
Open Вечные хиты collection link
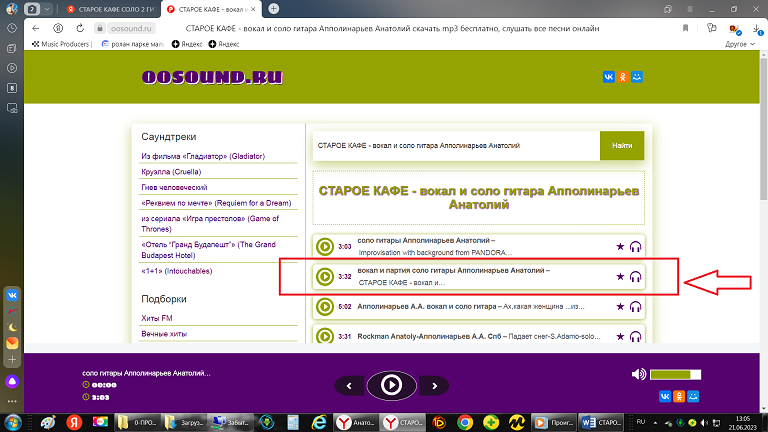164,334
